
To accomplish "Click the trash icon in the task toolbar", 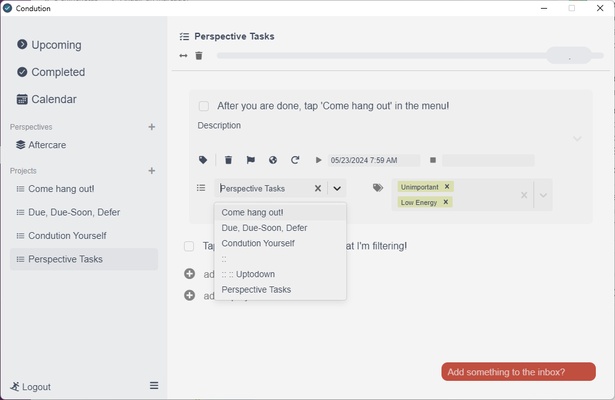I will pyautogui.click(x=228, y=160).
